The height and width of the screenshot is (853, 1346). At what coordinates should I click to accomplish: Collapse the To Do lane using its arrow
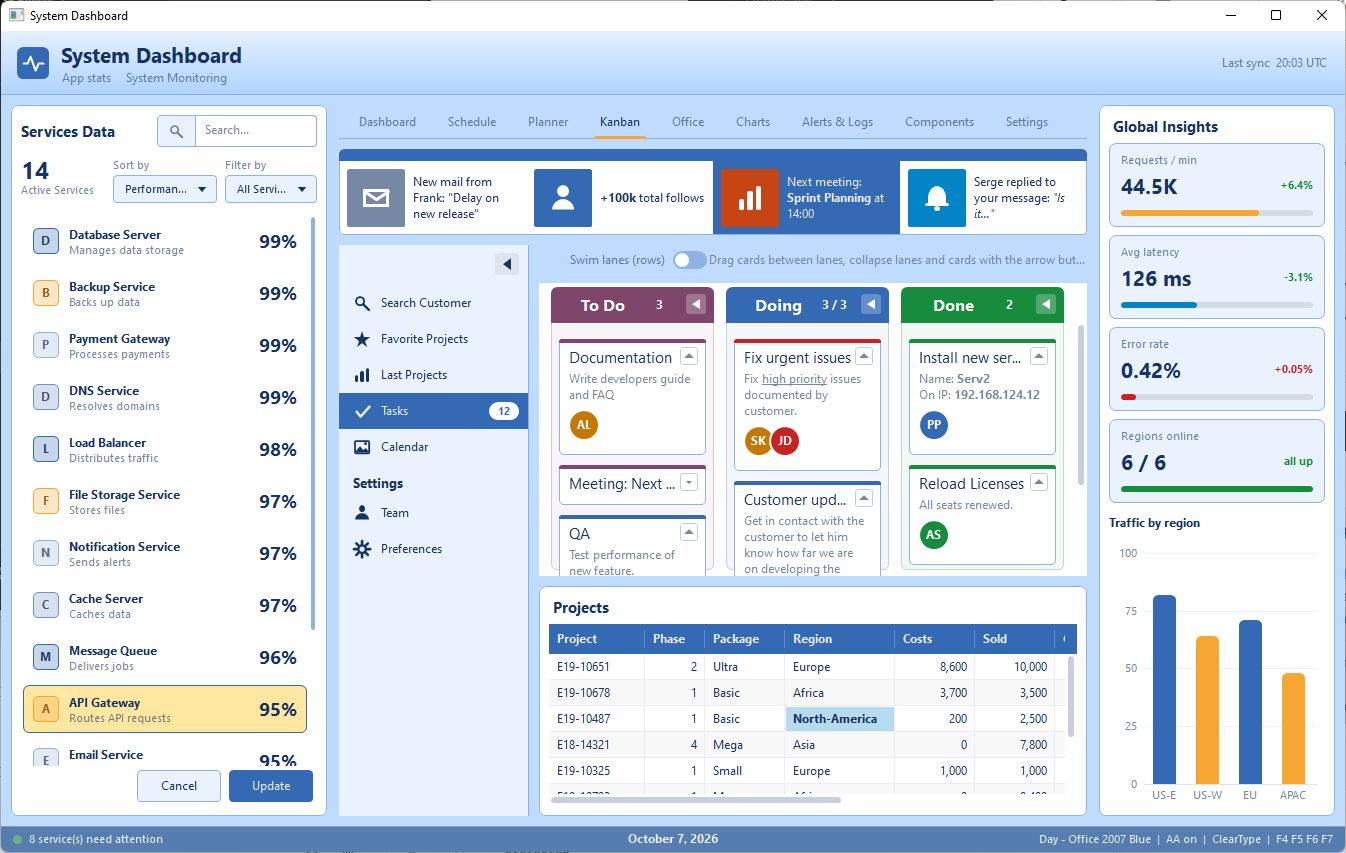(x=696, y=304)
